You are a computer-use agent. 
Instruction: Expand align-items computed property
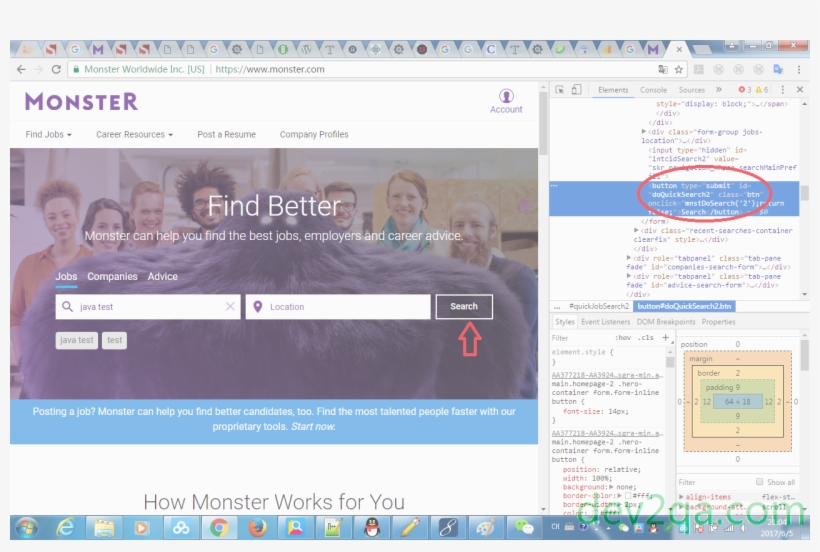pos(681,497)
